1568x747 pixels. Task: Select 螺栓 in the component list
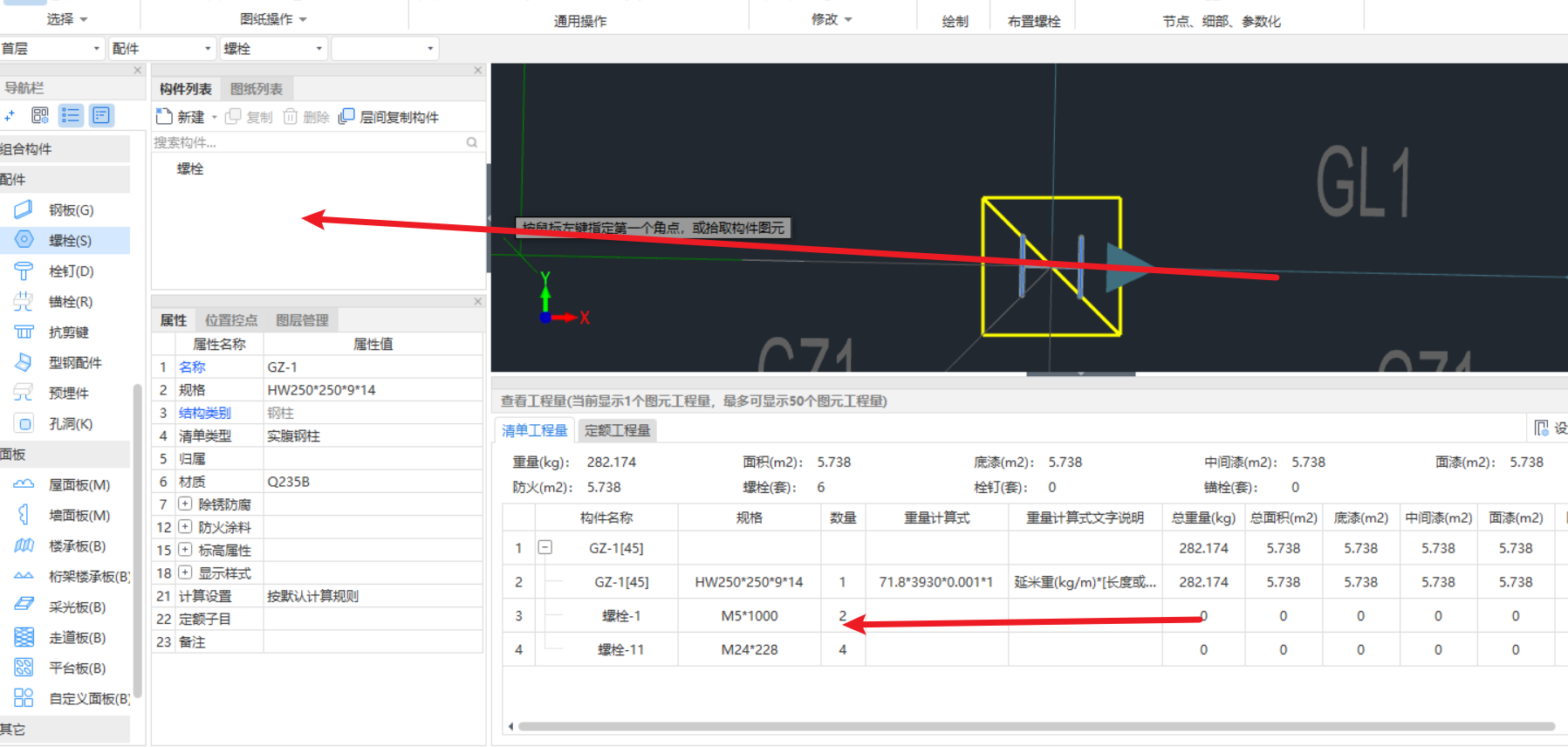(x=190, y=168)
